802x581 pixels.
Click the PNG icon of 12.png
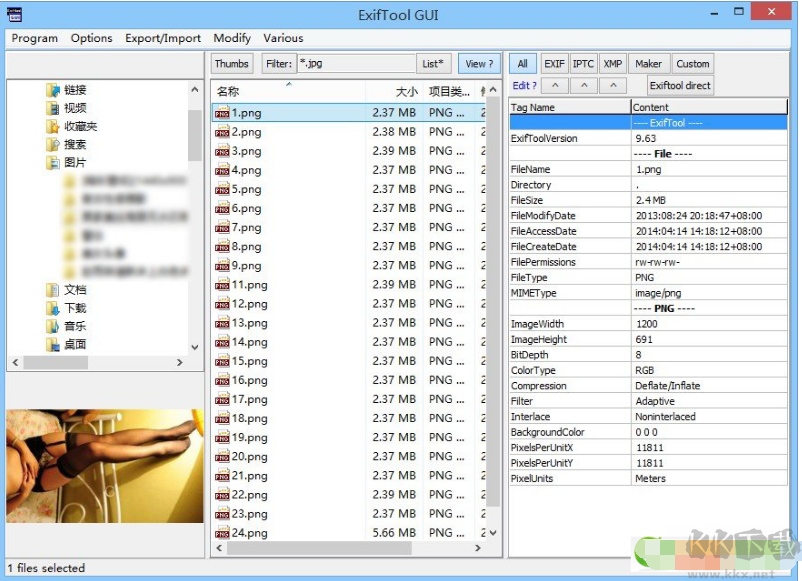(x=222, y=304)
